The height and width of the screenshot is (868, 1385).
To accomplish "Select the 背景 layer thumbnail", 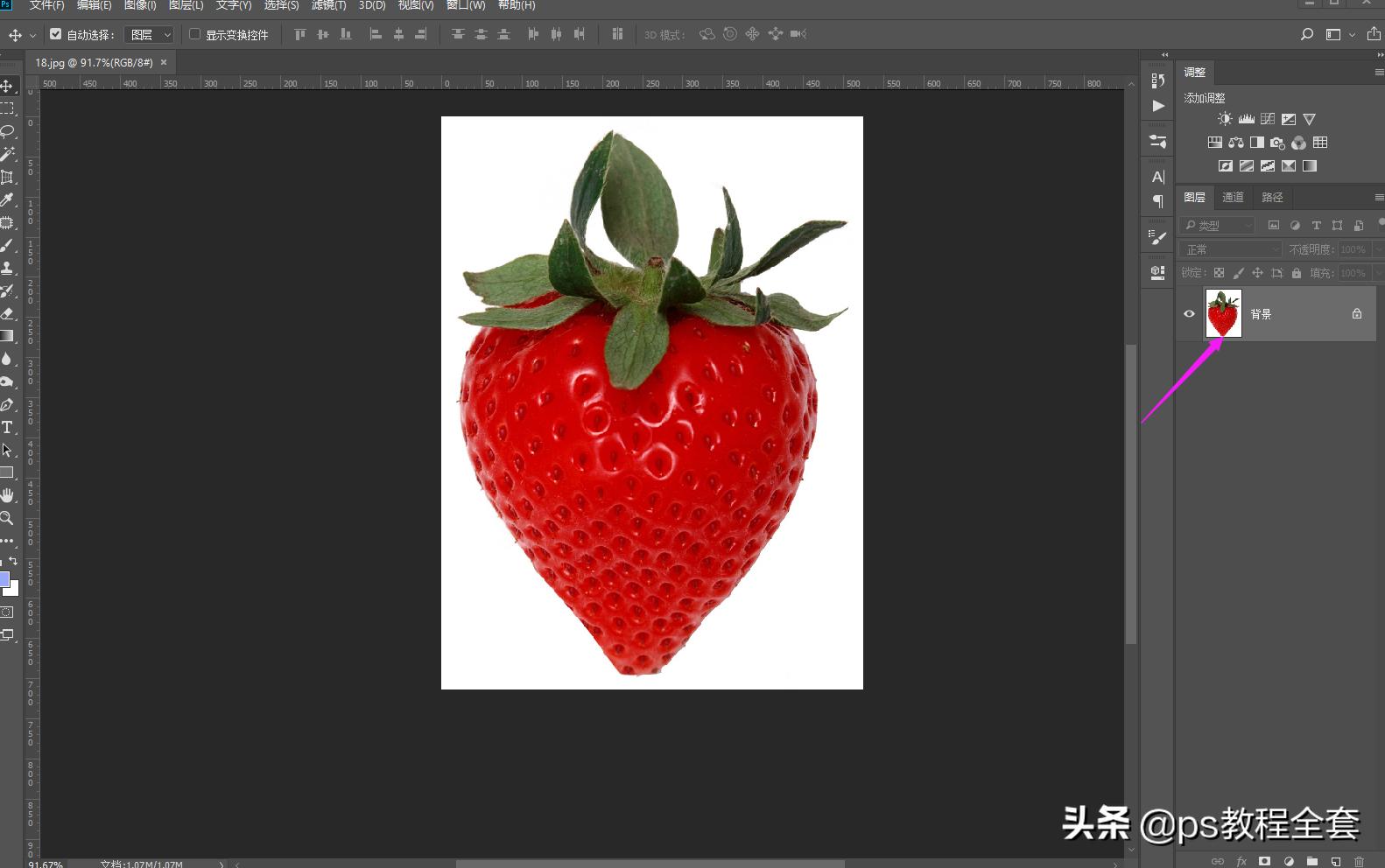I will coord(1223,313).
